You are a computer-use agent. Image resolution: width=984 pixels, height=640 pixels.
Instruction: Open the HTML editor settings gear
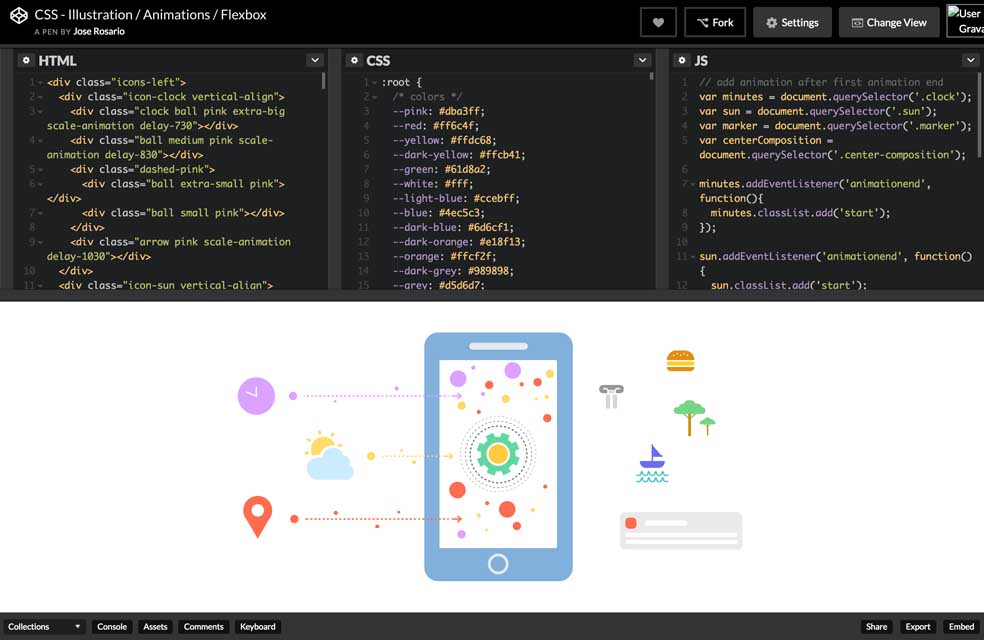point(26,61)
